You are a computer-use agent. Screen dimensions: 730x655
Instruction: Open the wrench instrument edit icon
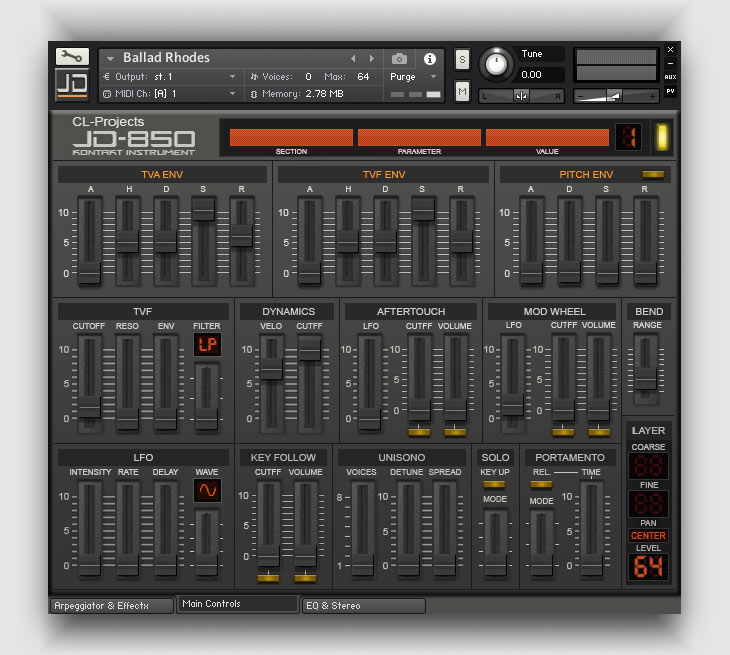tap(72, 56)
